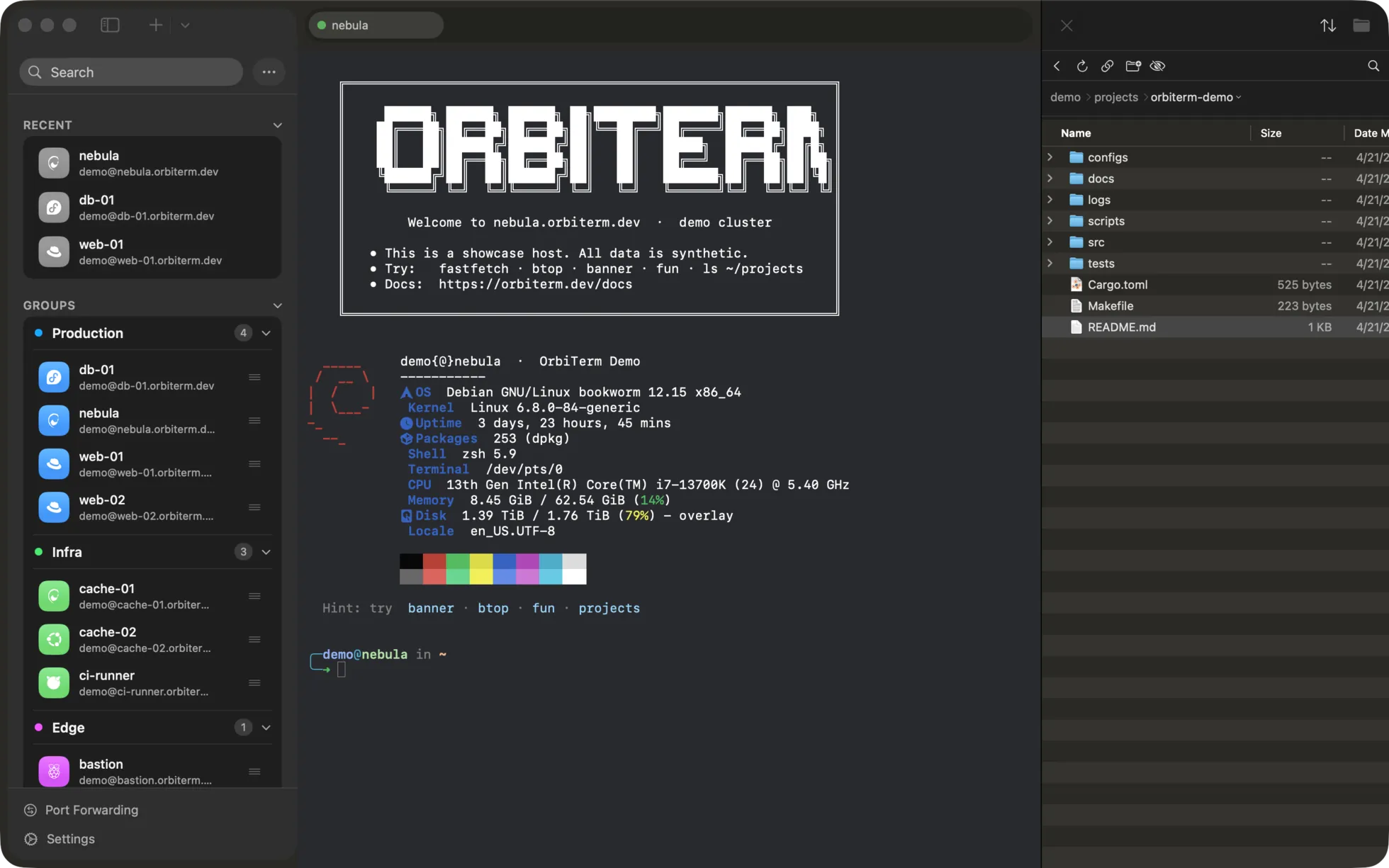Collapse the GROUPS section chevron

pyautogui.click(x=277, y=305)
